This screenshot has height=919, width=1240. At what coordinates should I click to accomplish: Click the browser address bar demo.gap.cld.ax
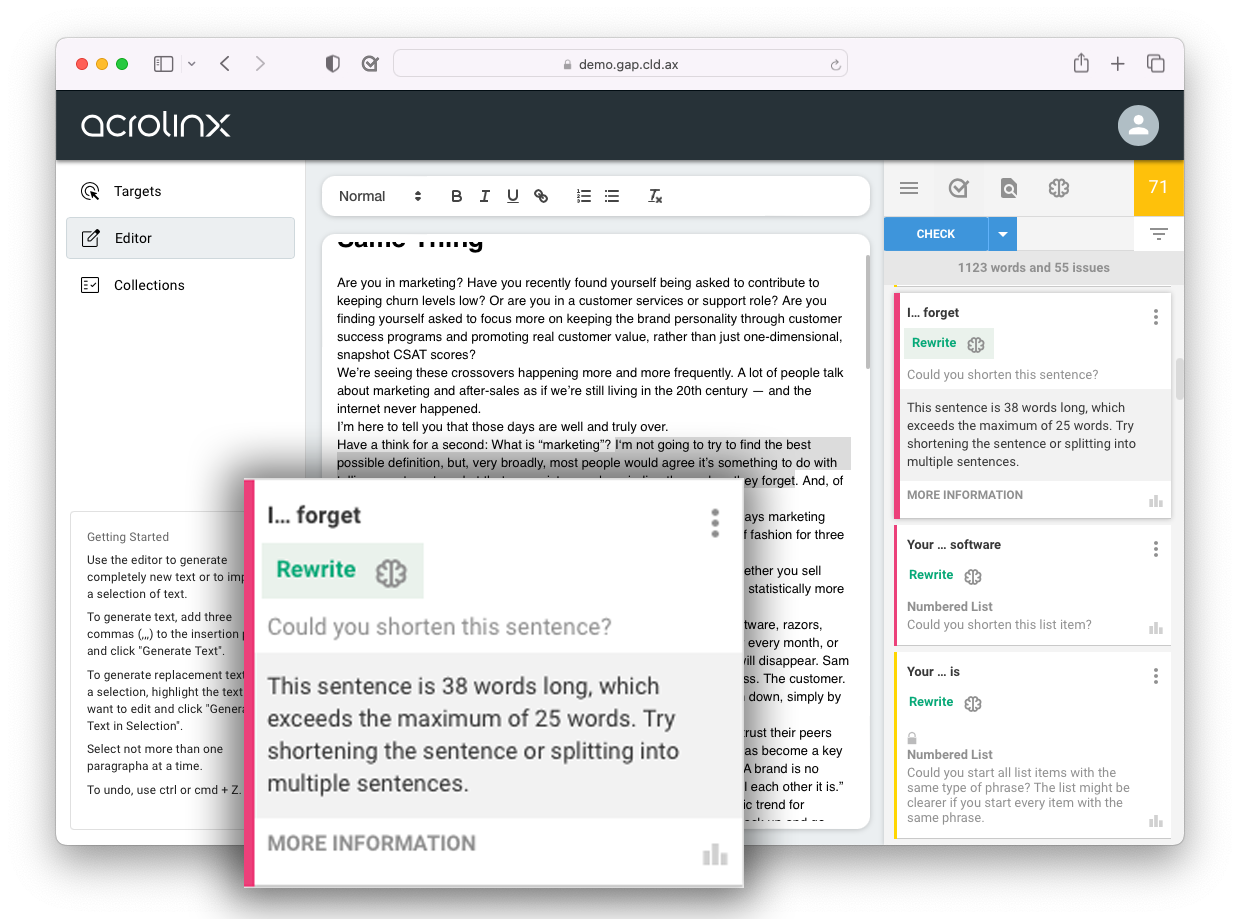pos(620,64)
